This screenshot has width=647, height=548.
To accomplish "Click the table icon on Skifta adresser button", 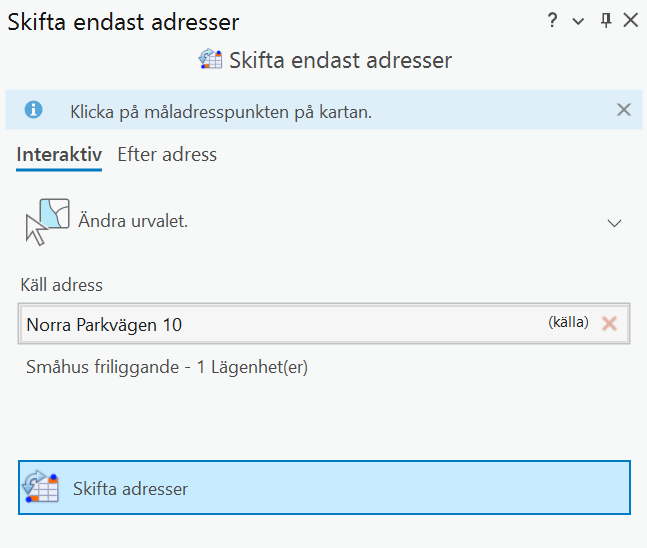I will (40, 487).
